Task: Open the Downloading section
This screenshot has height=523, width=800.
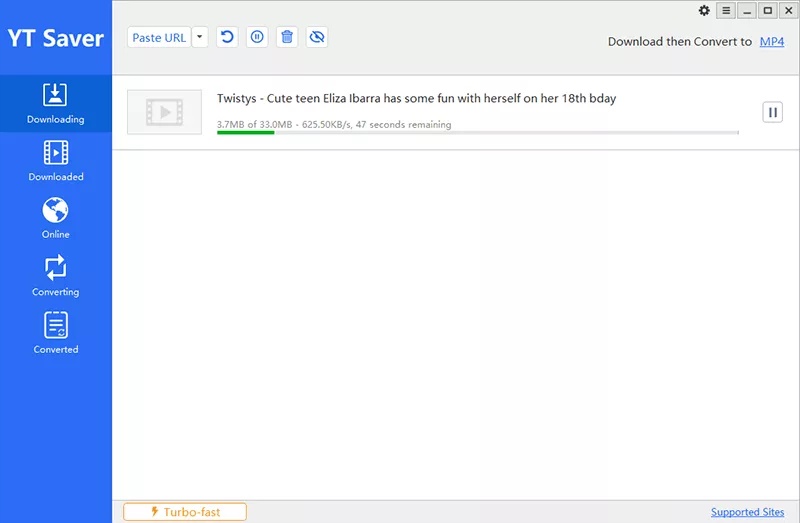Action: pyautogui.click(x=56, y=104)
